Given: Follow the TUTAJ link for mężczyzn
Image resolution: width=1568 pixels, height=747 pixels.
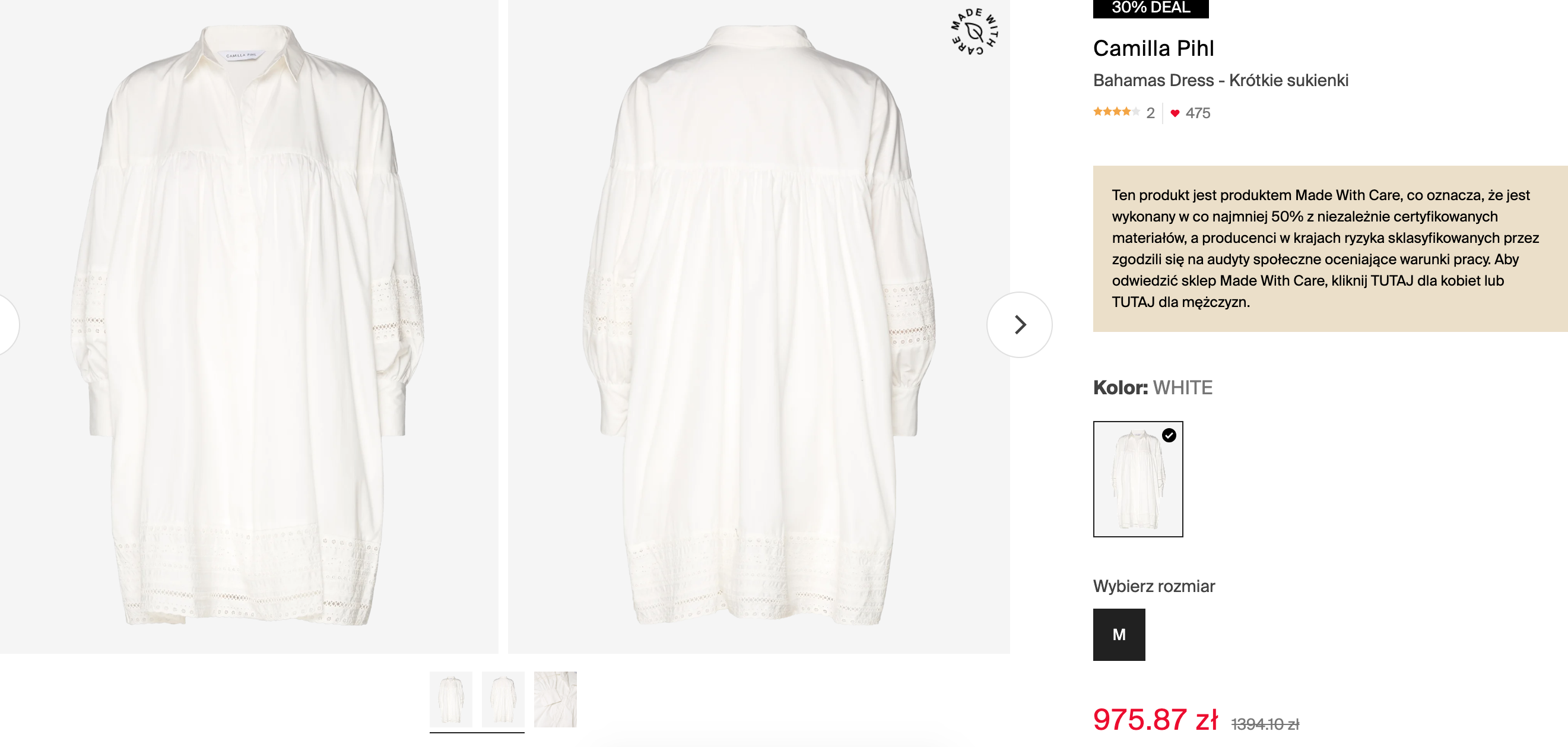Looking at the screenshot, I should coord(1133,302).
